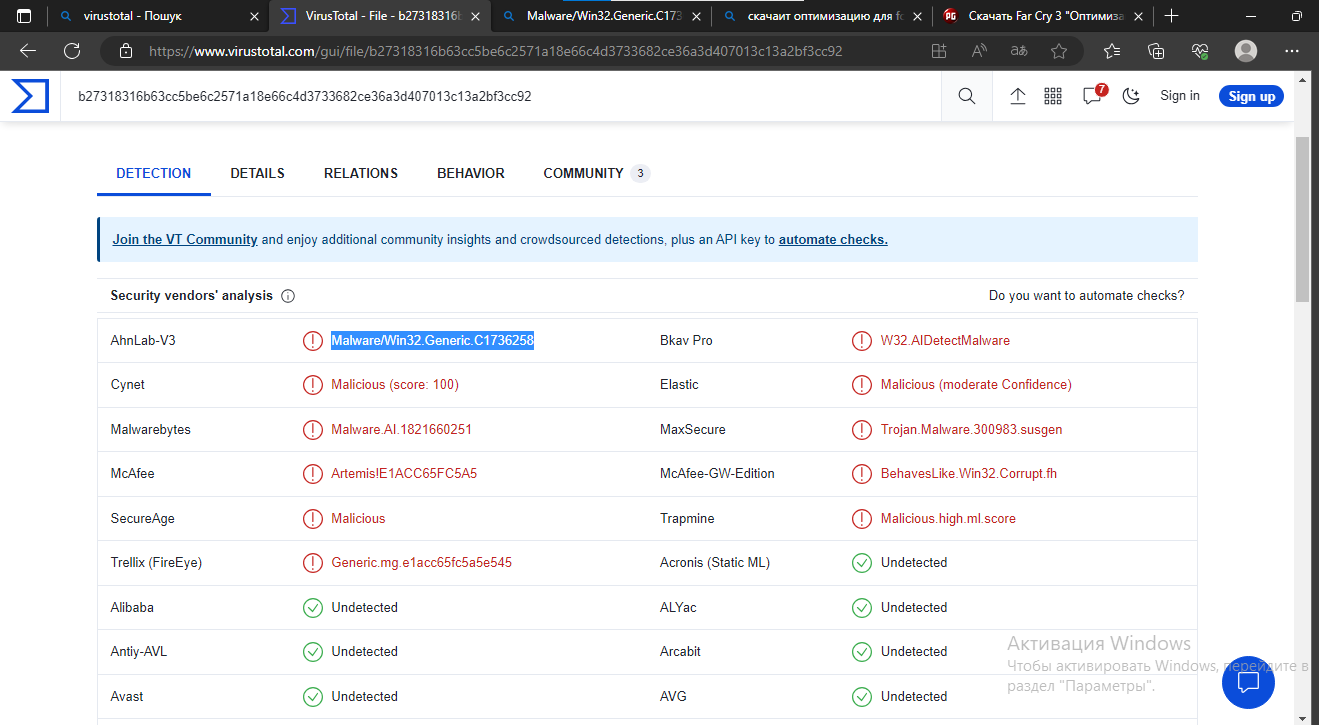
Task: Toggle dark mode moon icon
Action: [1131, 96]
